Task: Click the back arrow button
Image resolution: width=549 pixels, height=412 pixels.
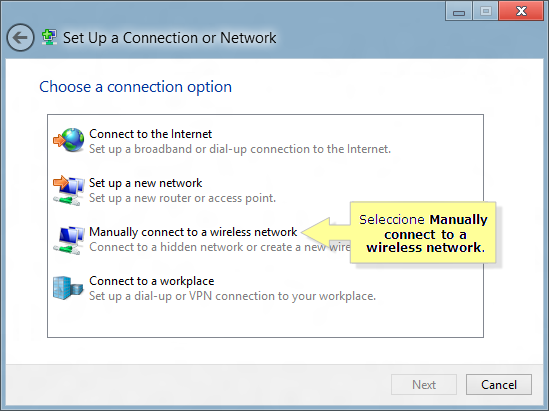Action: coord(20,37)
